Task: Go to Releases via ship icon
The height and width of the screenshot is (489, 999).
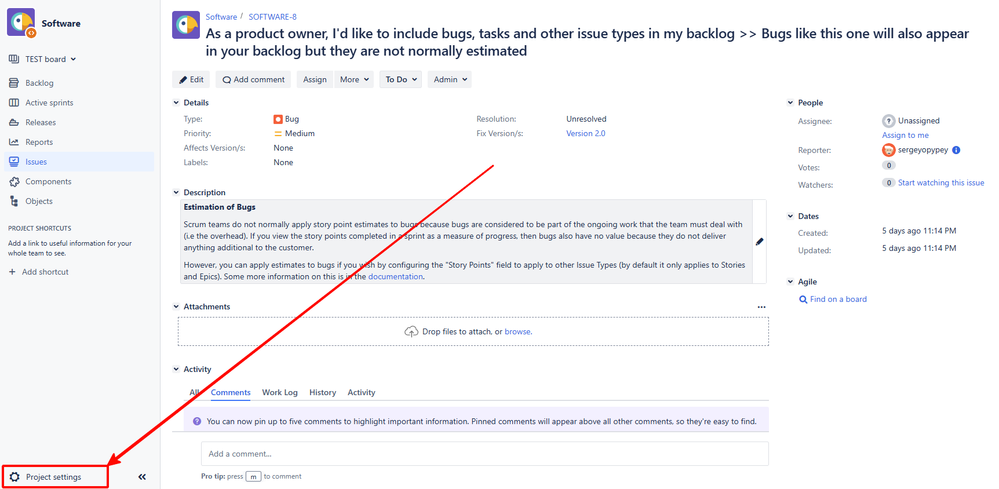Action: coord(14,122)
